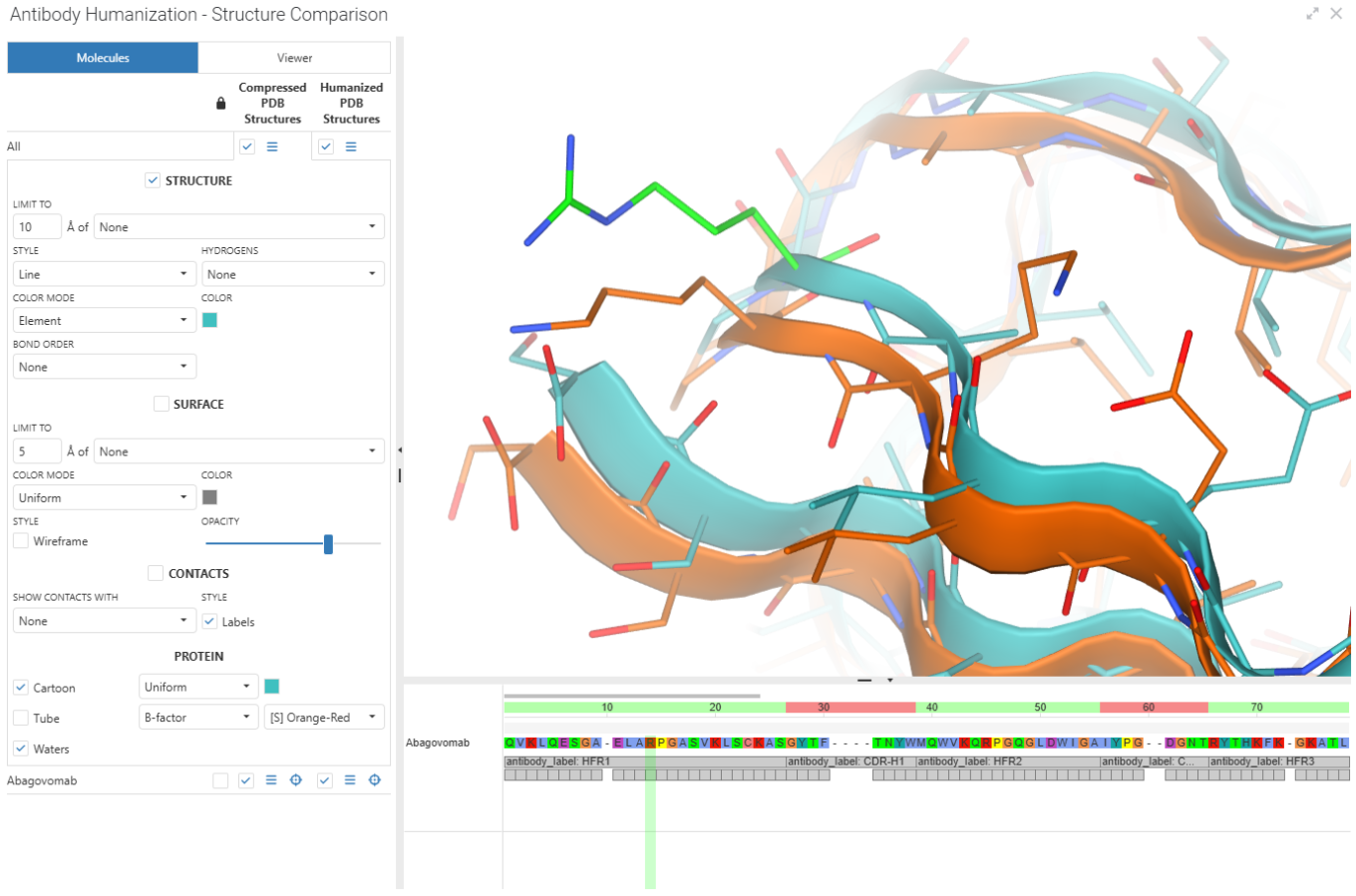Open Abagovomab Compressed PDB structure menu
The width and height of the screenshot is (1356, 896).
(x=271, y=780)
